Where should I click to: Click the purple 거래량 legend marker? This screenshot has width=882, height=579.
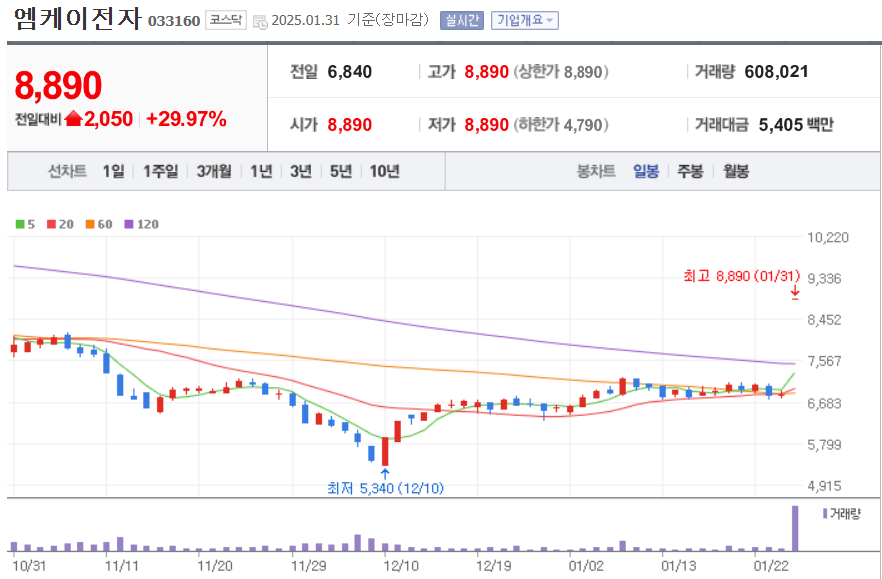pyautogui.click(x=825, y=513)
